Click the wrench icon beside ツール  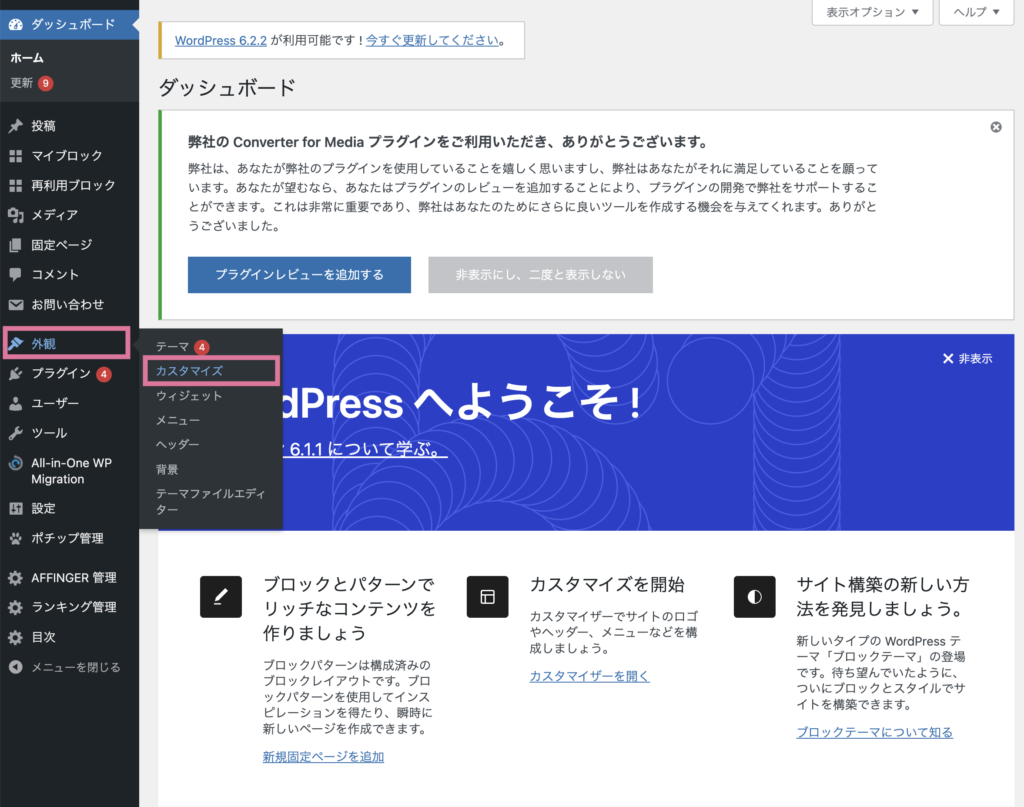click(16, 433)
